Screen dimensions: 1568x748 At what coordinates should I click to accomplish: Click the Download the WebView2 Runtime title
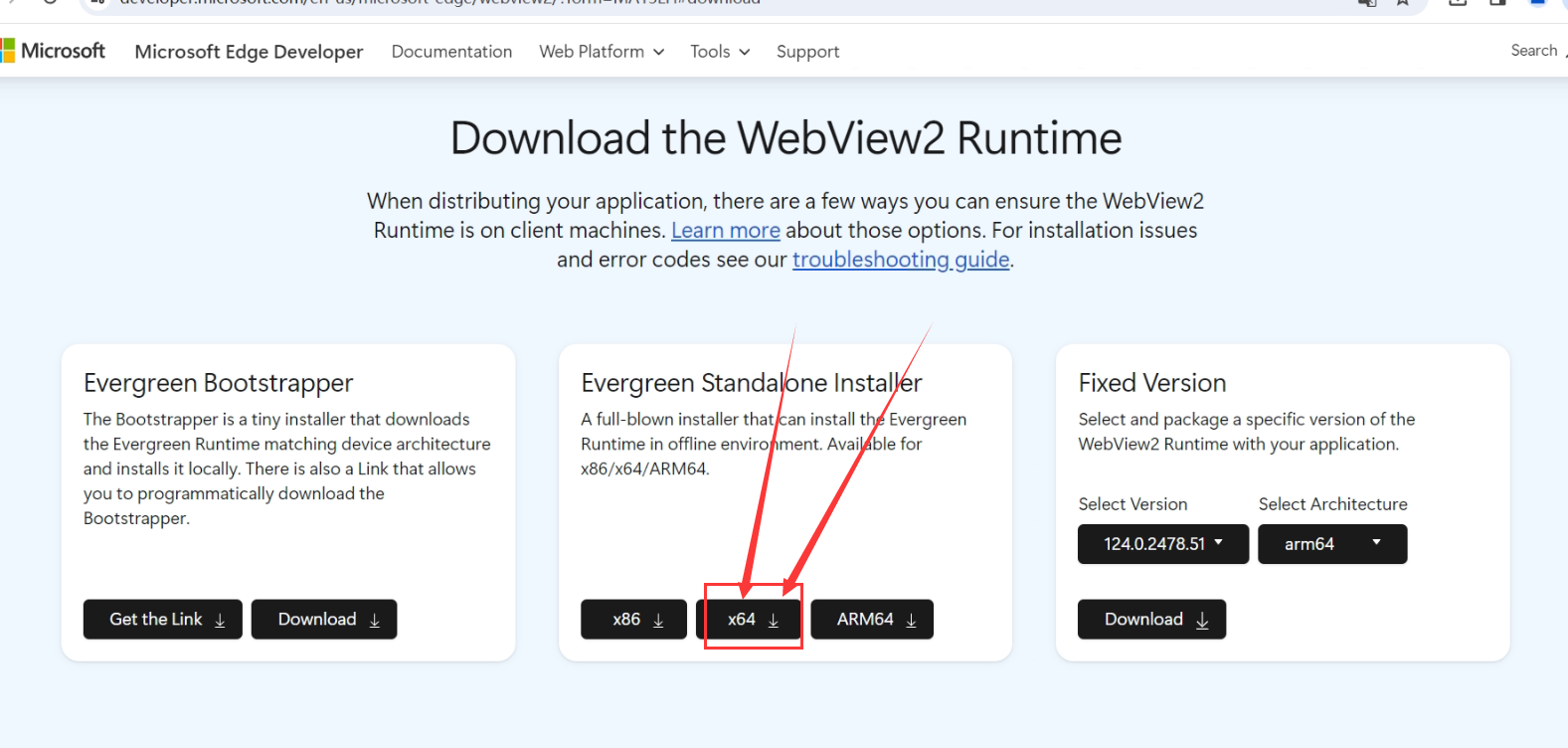(785, 138)
